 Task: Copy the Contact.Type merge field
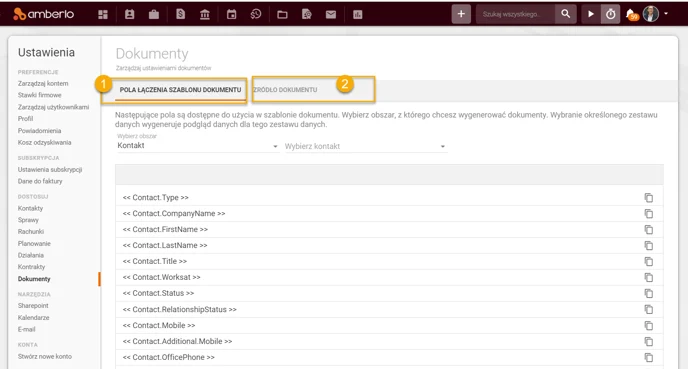649,198
